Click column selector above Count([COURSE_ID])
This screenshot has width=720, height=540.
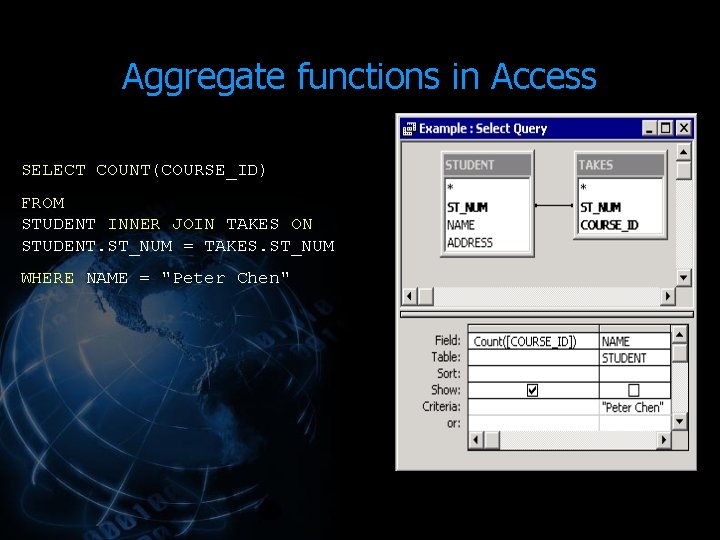click(x=534, y=329)
